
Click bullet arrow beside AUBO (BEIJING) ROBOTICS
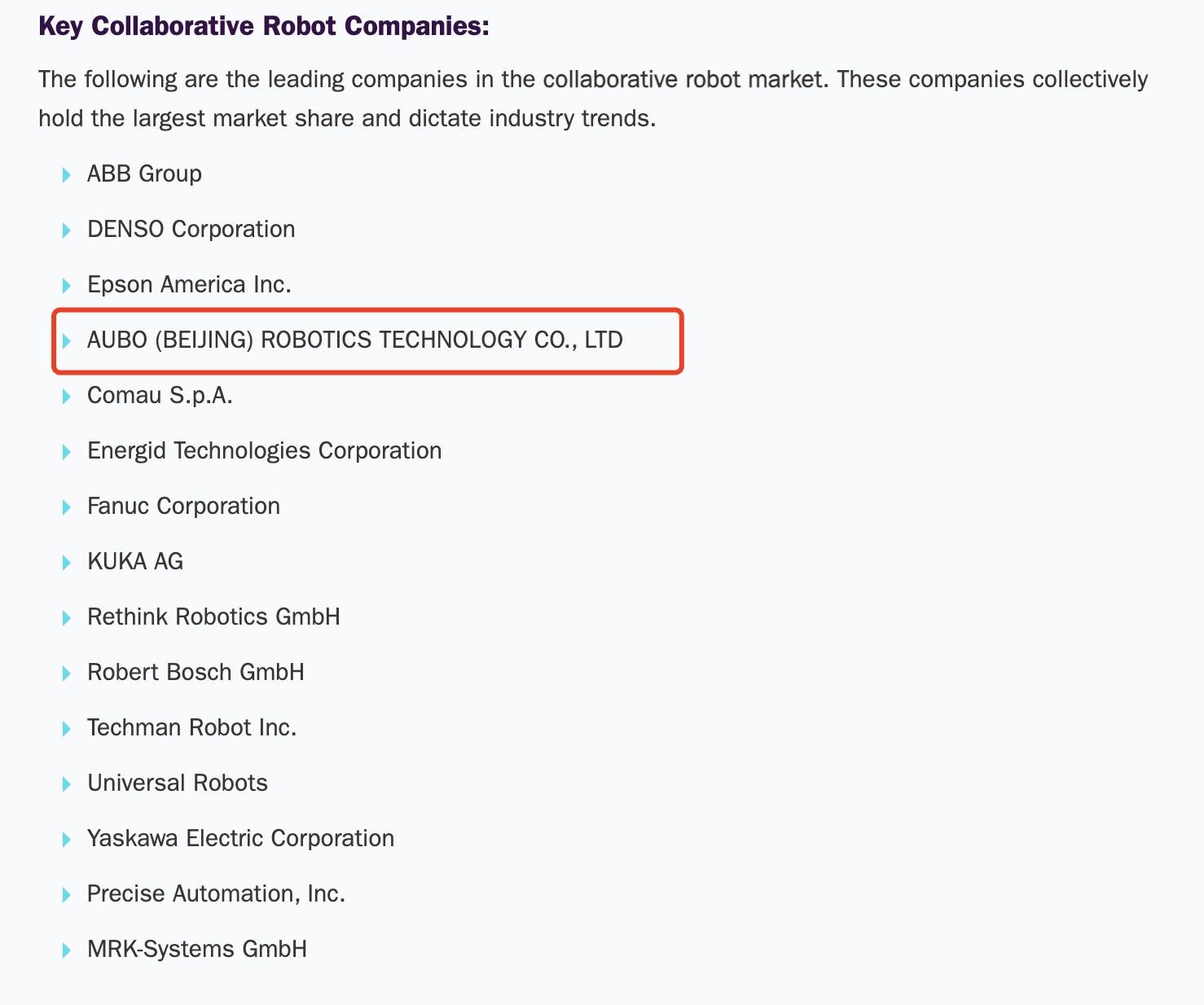pos(67,341)
